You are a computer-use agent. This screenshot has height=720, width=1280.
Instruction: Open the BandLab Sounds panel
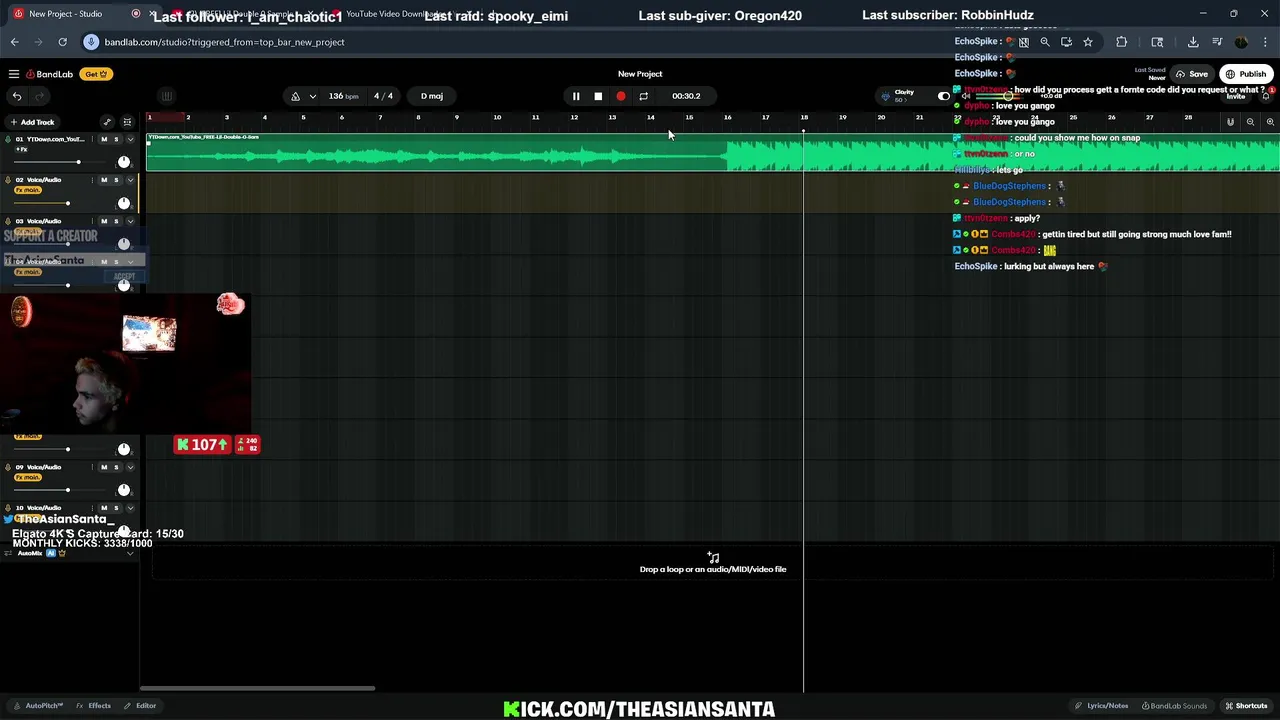pos(1174,706)
